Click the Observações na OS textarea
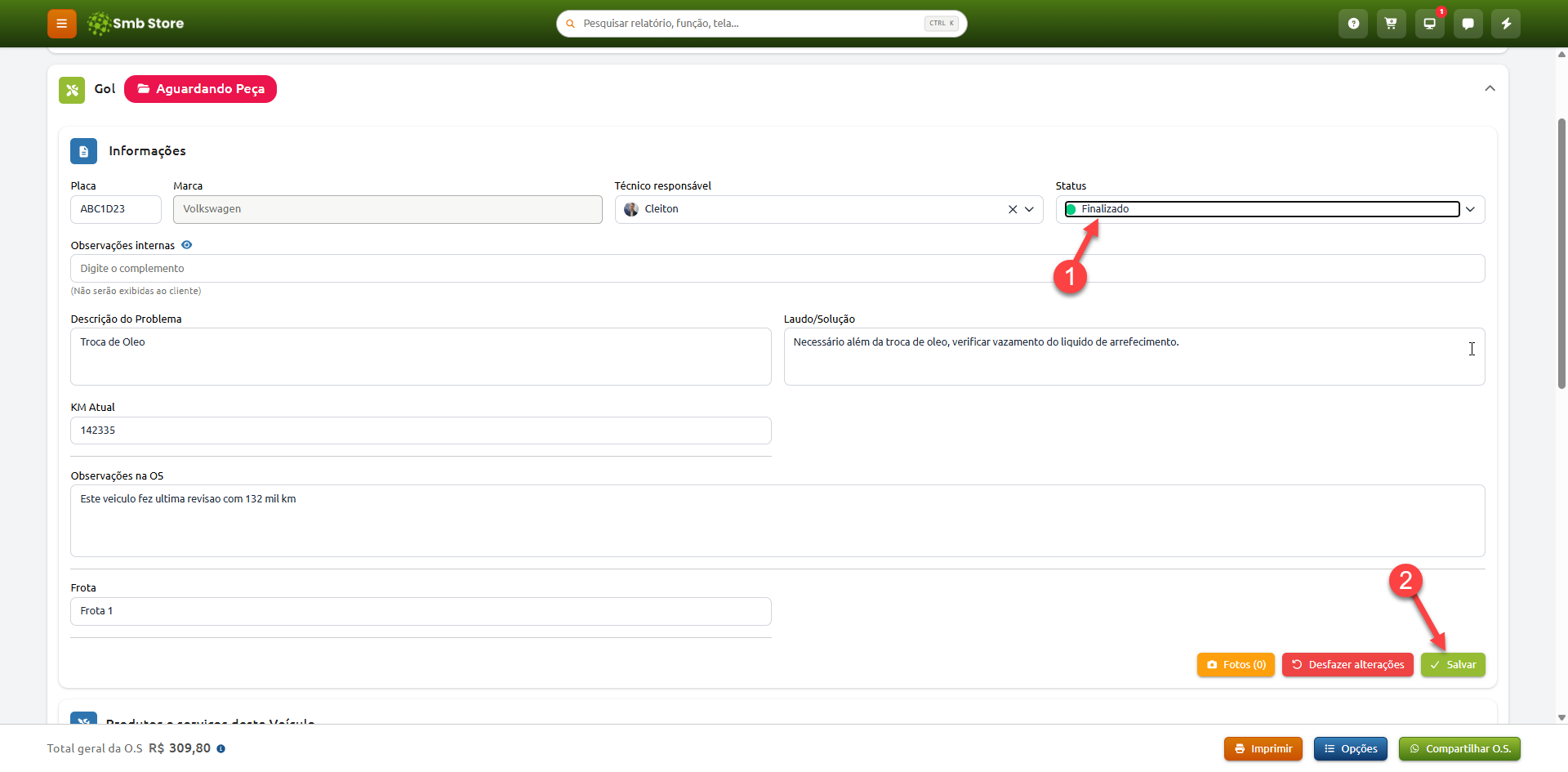1568x772 pixels. click(777, 521)
